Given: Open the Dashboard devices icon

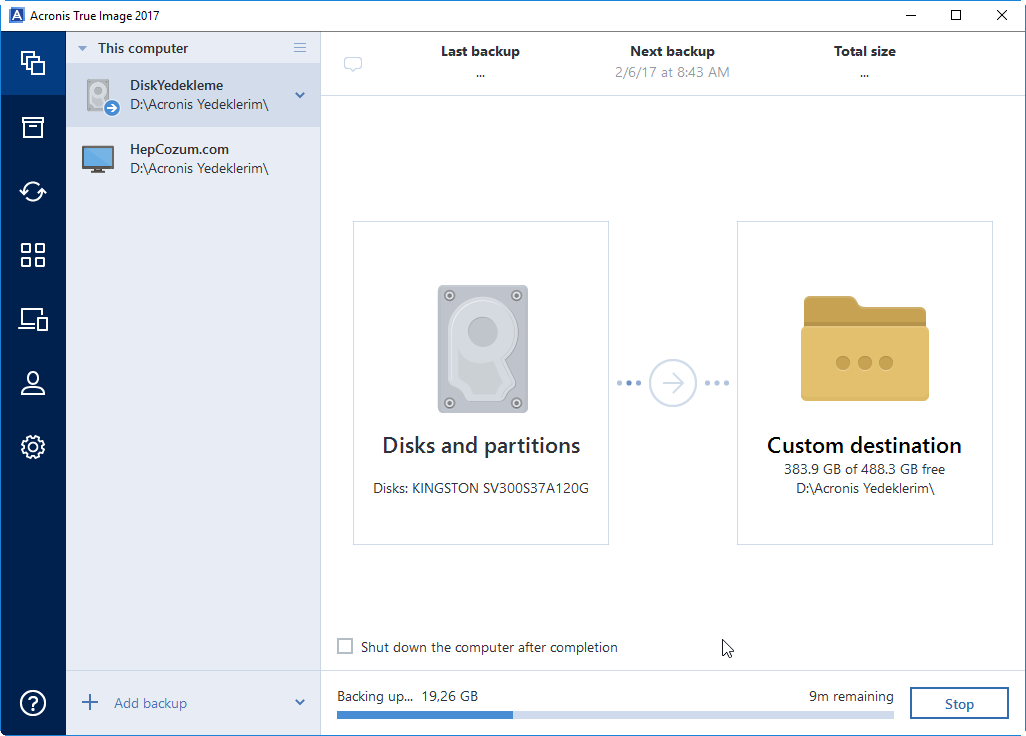Looking at the screenshot, I should point(33,319).
